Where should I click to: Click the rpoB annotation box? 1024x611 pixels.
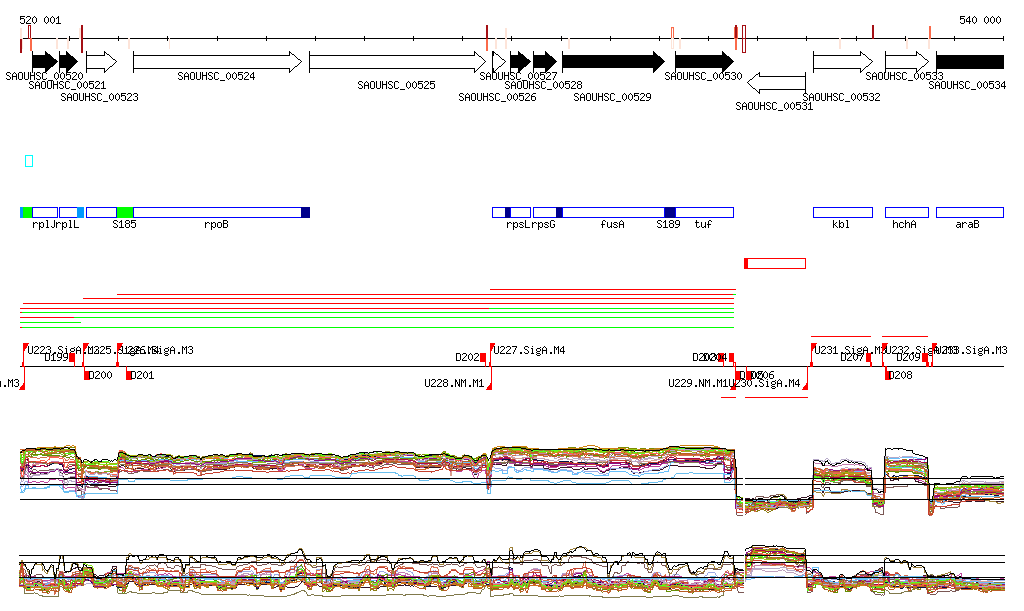(216, 212)
